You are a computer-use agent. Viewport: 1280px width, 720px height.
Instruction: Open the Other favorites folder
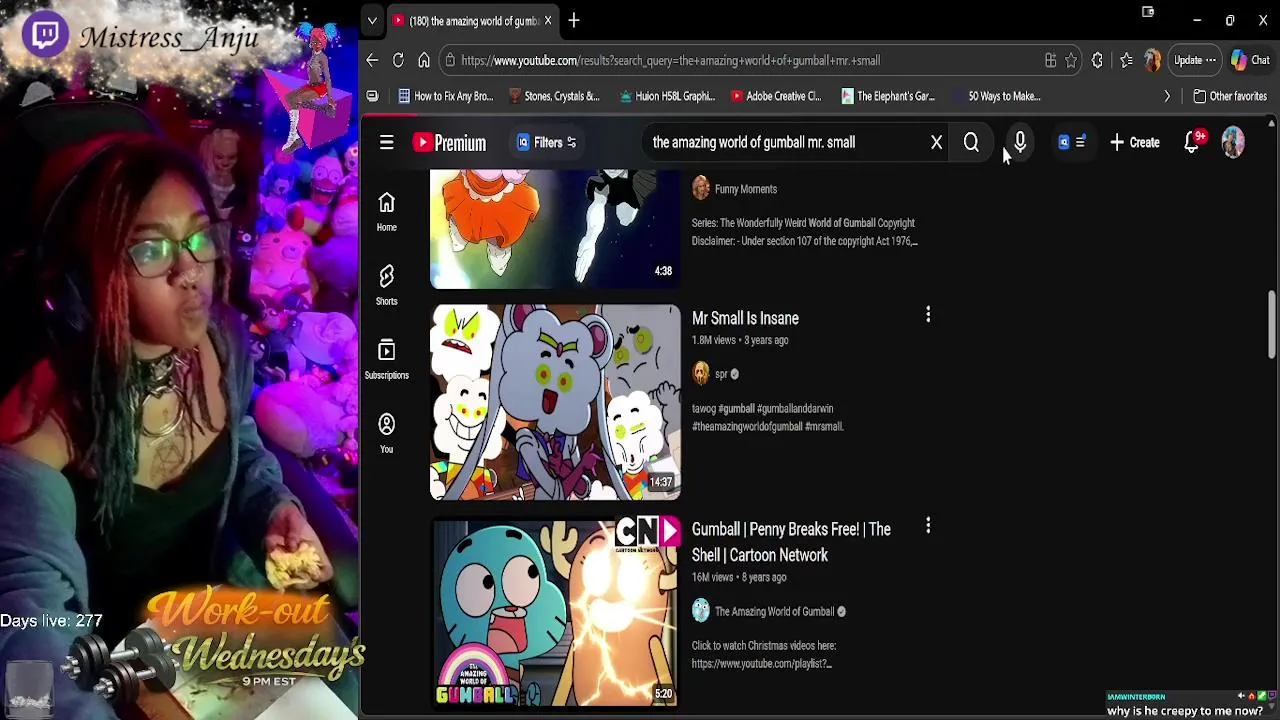[1230, 96]
